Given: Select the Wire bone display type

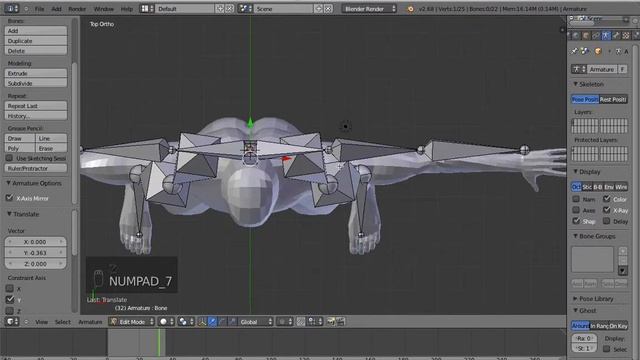Looking at the screenshot, I should (621, 187).
